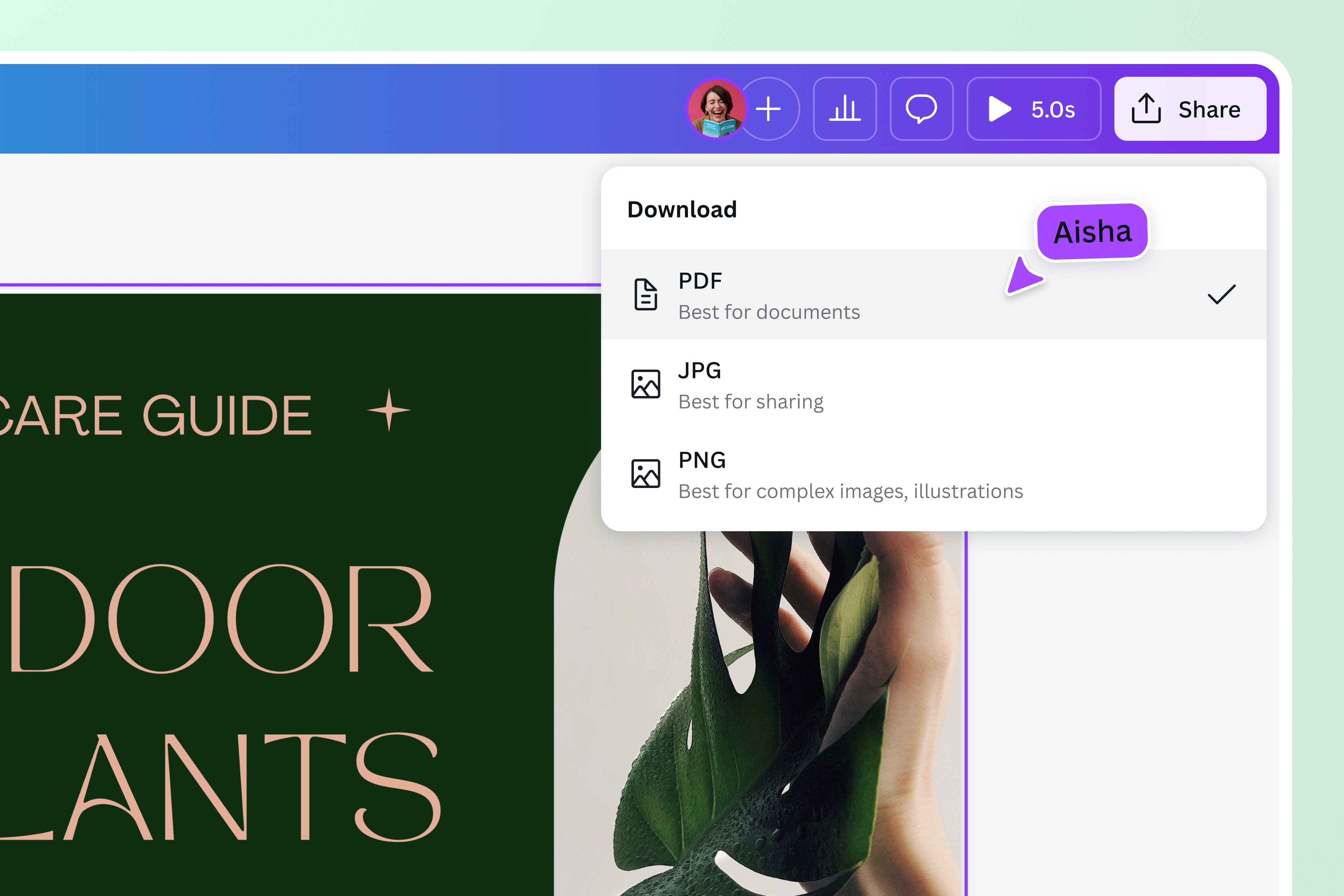Viewport: 1344px width, 896px height.
Task: Open the comments bubble icon
Action: coord(922,109)
